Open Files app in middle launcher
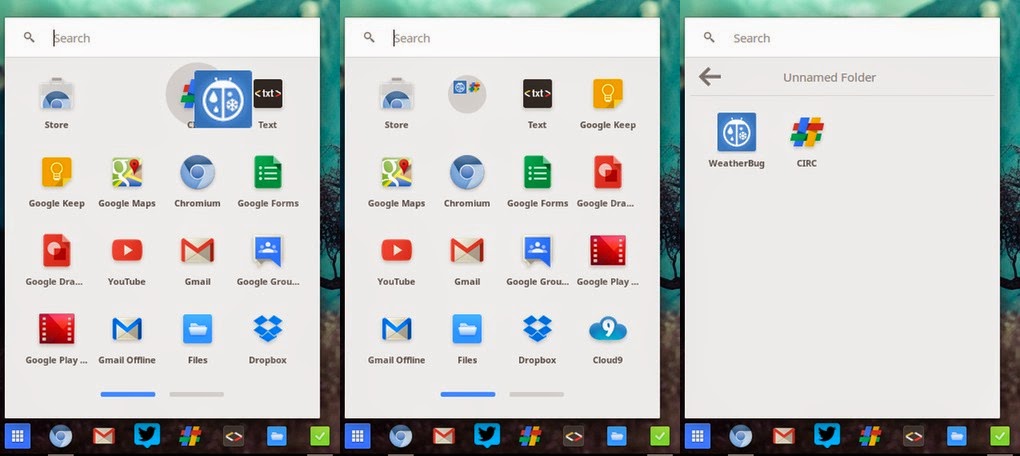Image resolution: width=1020 pixels, height=456 pixels. coord(466,329)
